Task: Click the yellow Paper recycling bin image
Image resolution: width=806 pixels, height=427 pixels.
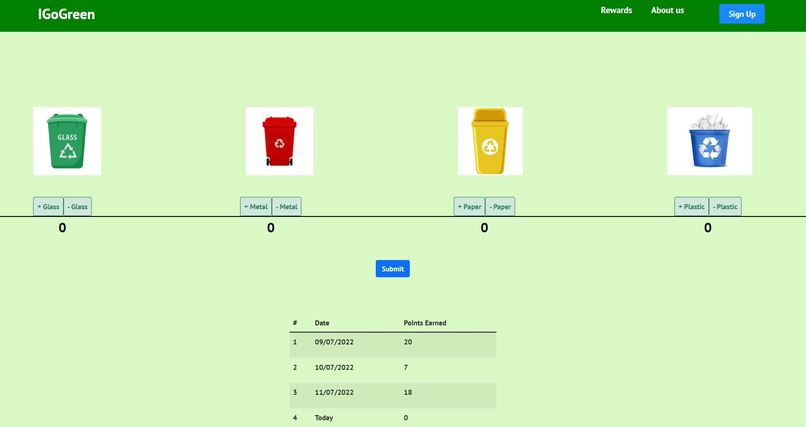Action: (490, 141)
